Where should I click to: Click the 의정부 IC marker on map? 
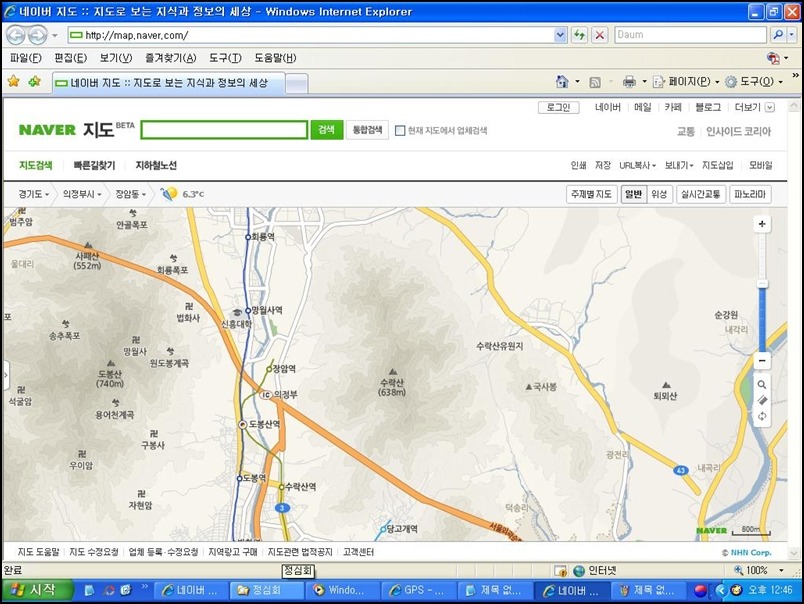click(x=266, y=394)
